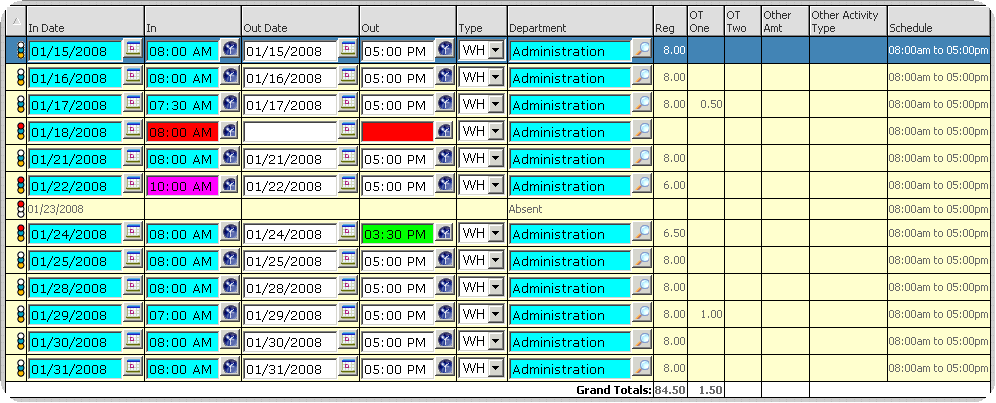Click the sort triangle in top-left header corner
The image size is (996, 403).
16,22
